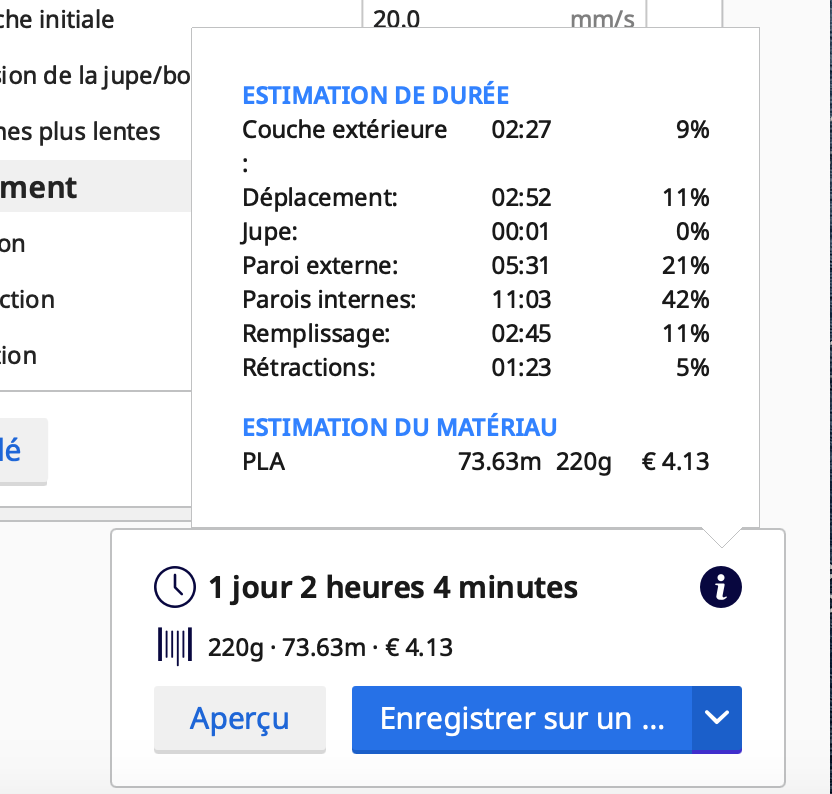The image size is (832, 794).
Task: Click the 00:01 Jupe duration
Action: point(521,232)
